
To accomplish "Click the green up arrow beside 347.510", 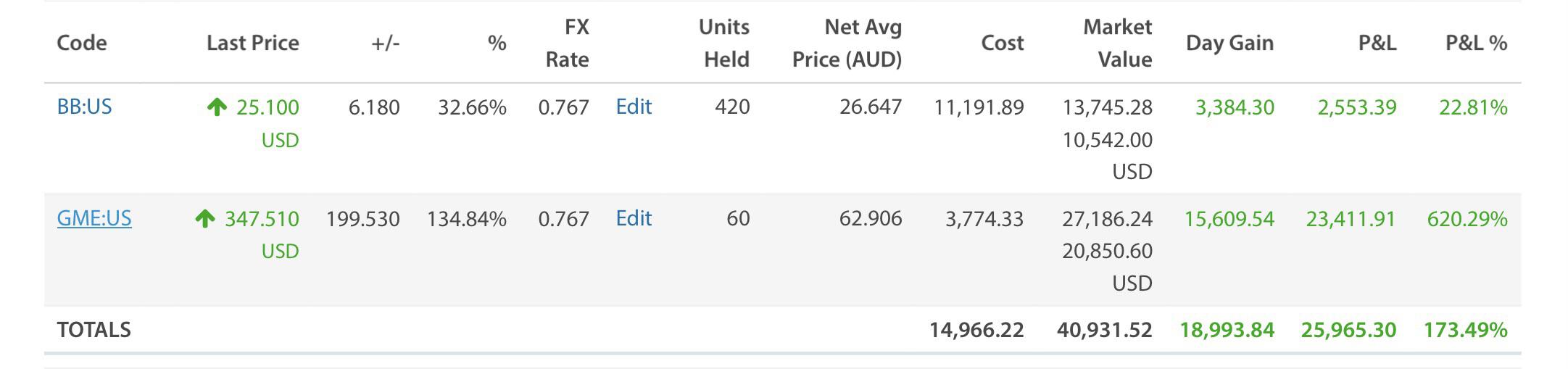I will [205, 218].
